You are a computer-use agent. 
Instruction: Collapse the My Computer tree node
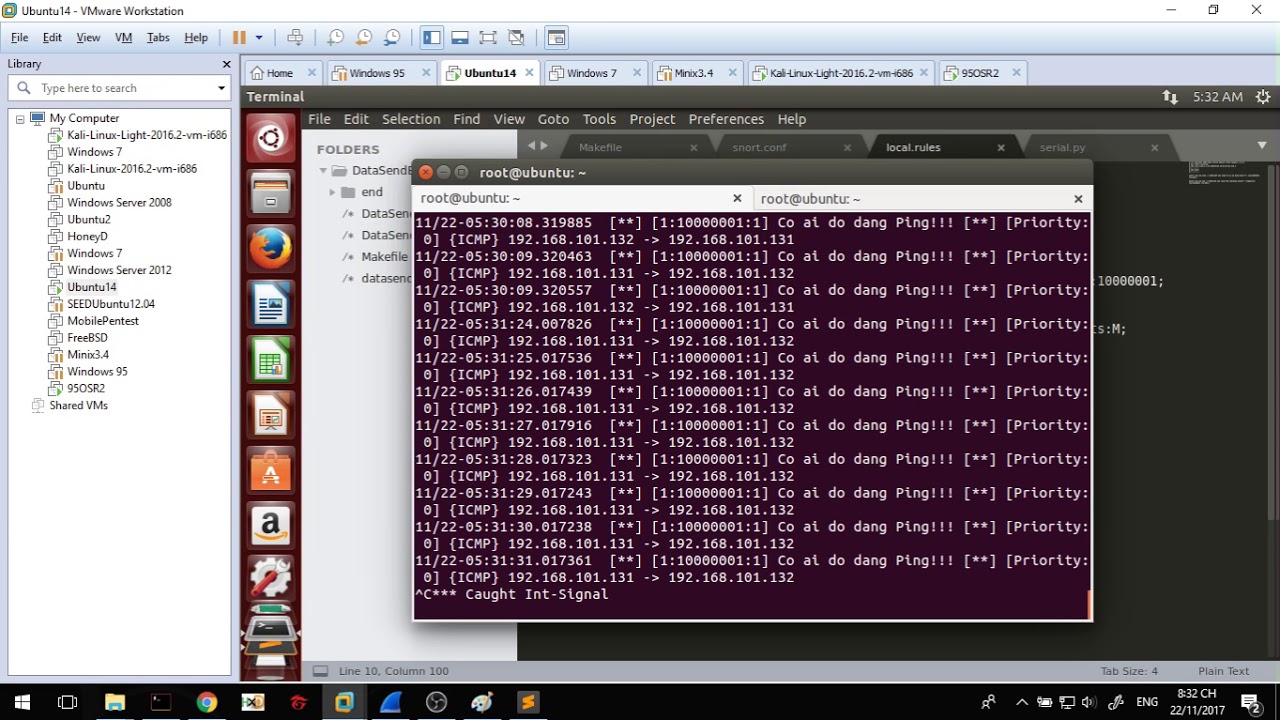tap(19, 119)
